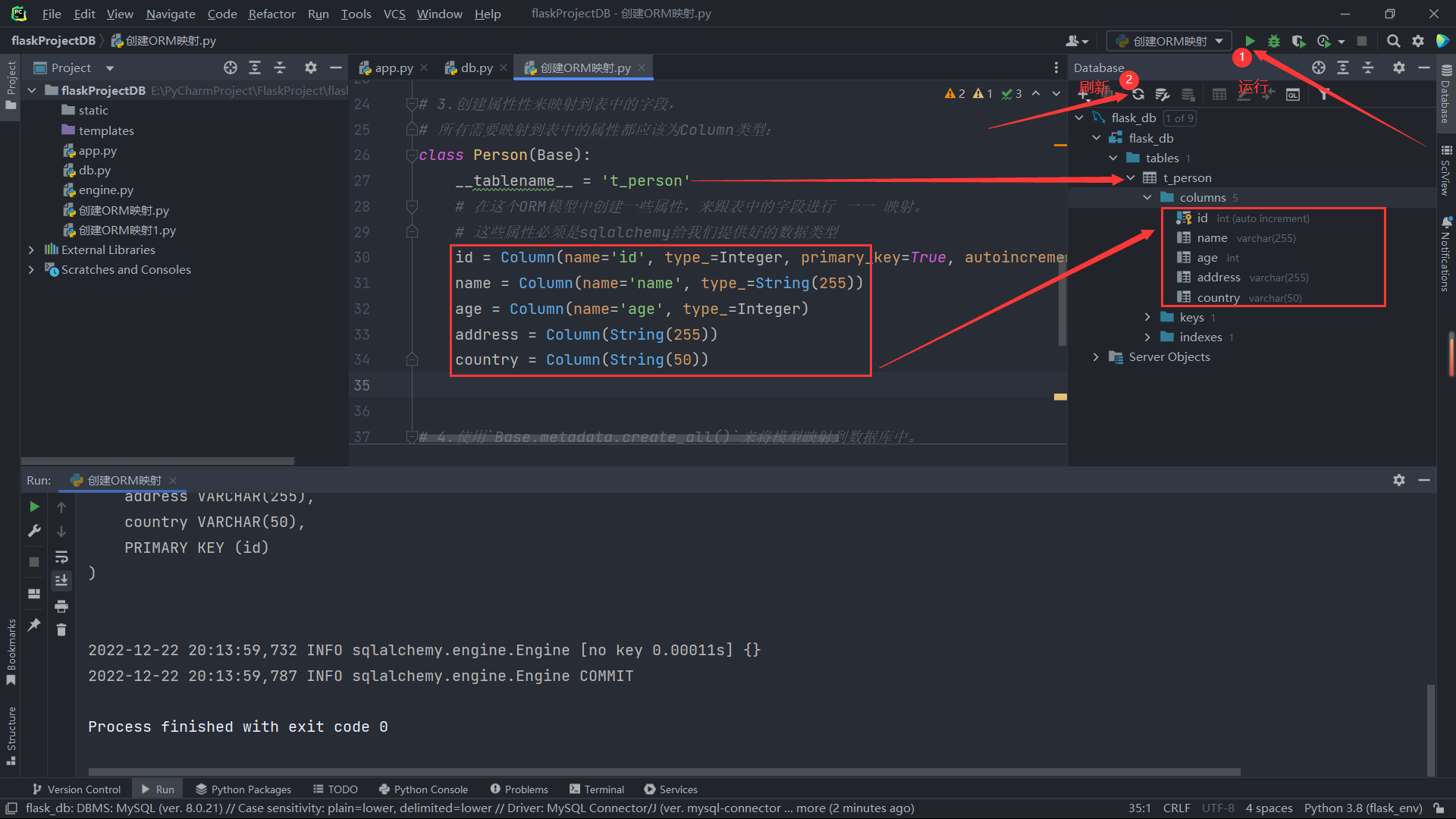Click the Profile run icon in the top toolbar
This screenshot has height=819, width=1456.
tap(1324, 41)
